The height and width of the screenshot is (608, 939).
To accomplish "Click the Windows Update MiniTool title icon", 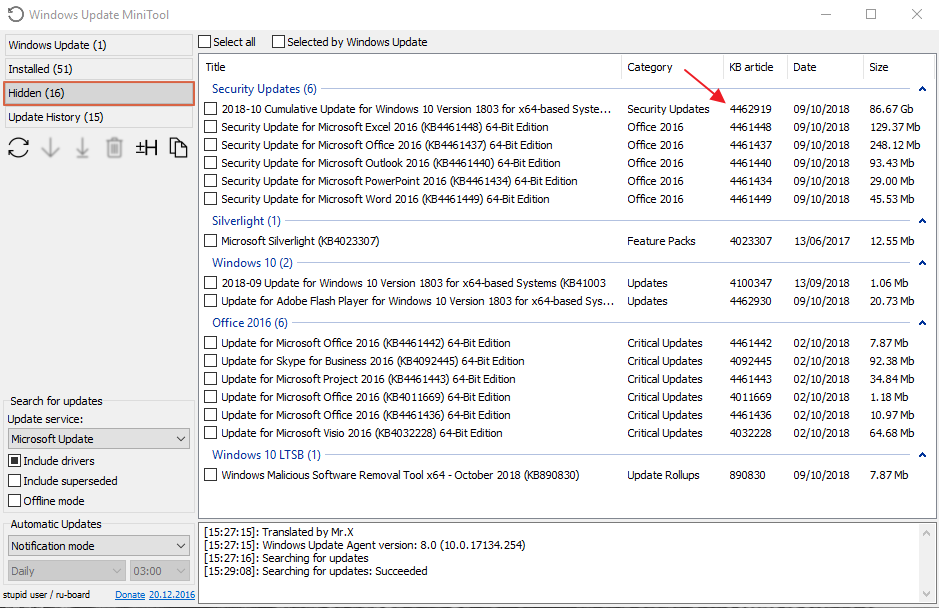I will (x=16, y=14).
